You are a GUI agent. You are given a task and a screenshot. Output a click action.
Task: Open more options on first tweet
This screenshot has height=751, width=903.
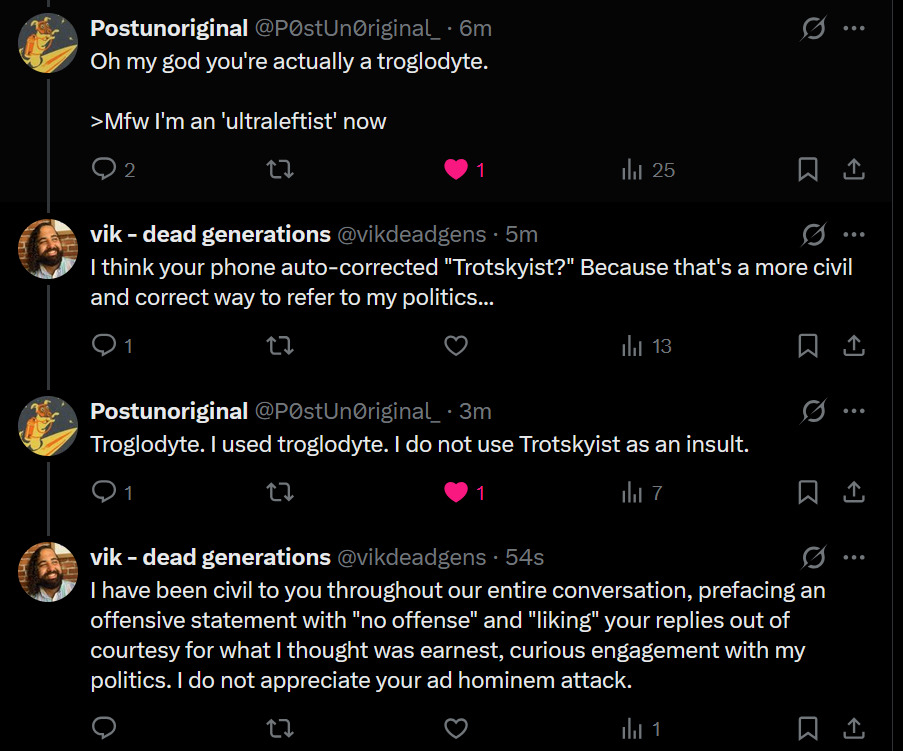[853, 29]
